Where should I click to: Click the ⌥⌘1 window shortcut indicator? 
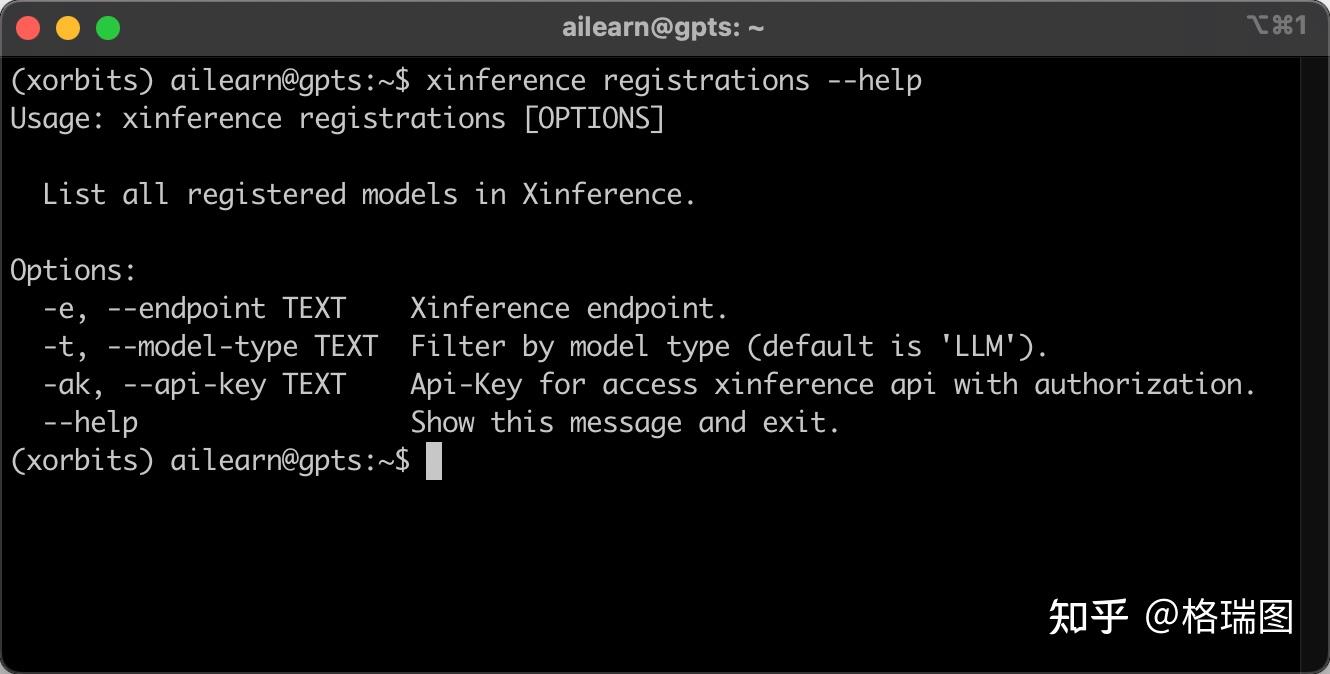(1277, 28)
